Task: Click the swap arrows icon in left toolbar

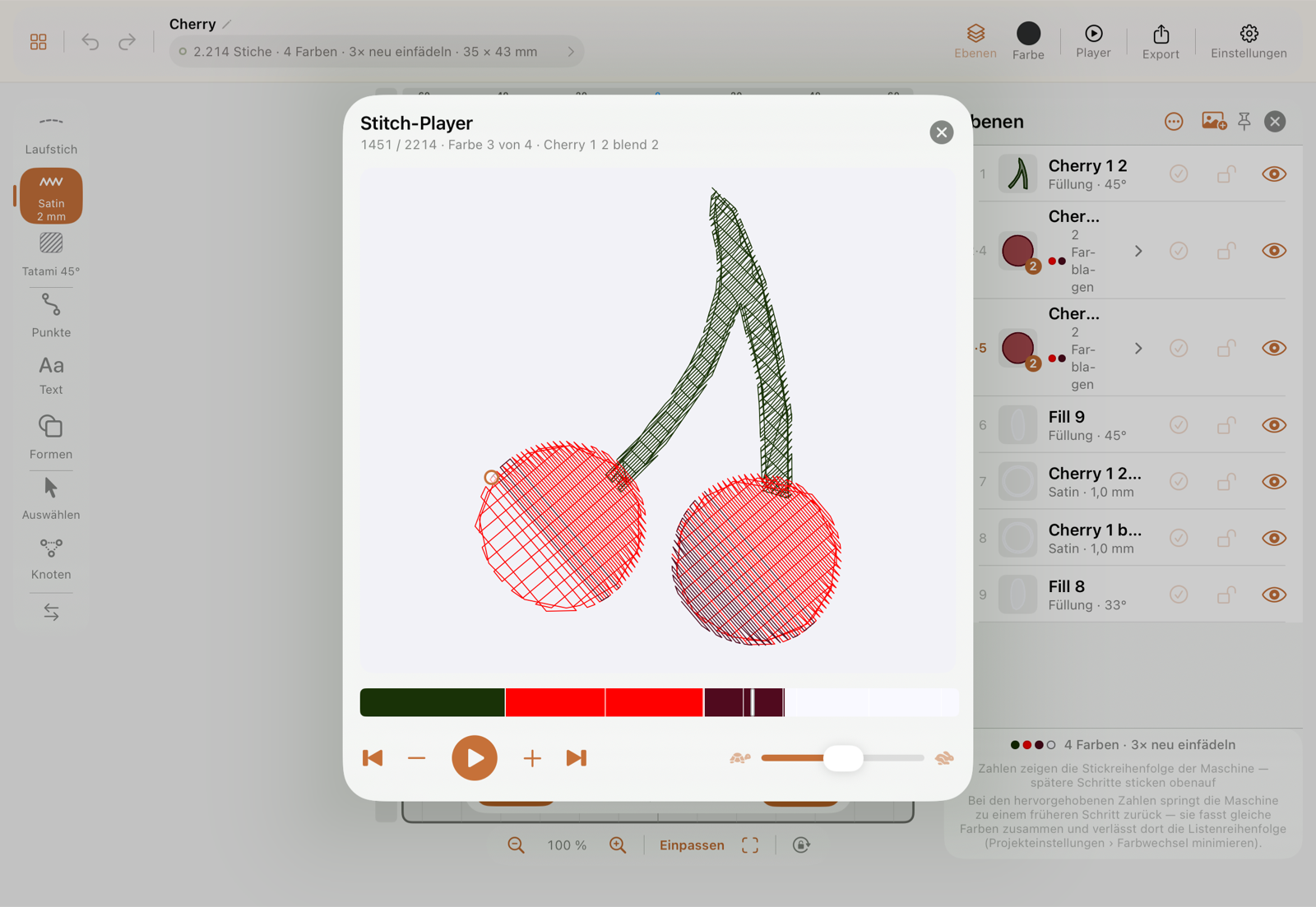Action: click(51, 612)
